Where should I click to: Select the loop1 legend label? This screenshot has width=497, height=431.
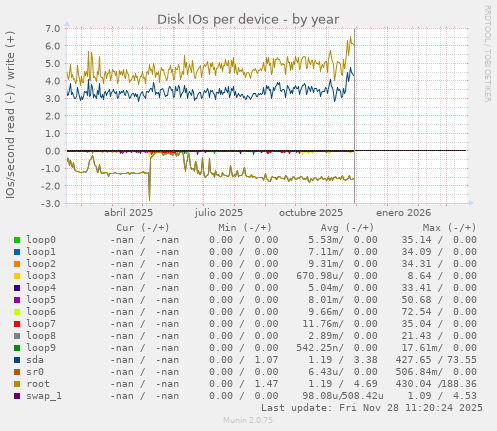pos(41,252)
